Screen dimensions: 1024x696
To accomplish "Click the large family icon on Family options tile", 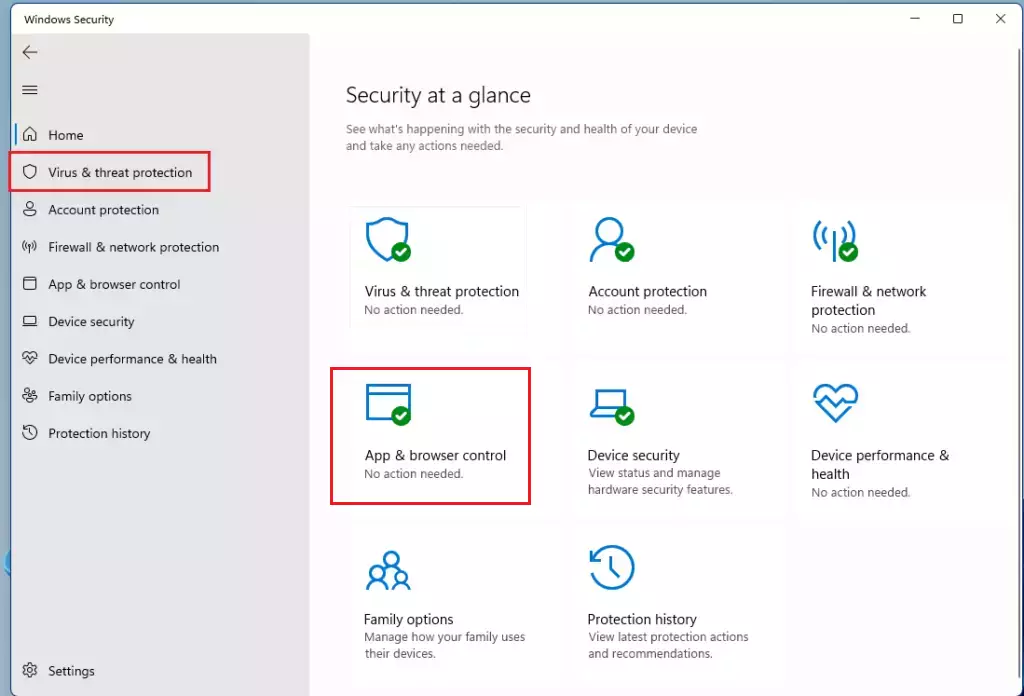I will (x=388, y=571).
